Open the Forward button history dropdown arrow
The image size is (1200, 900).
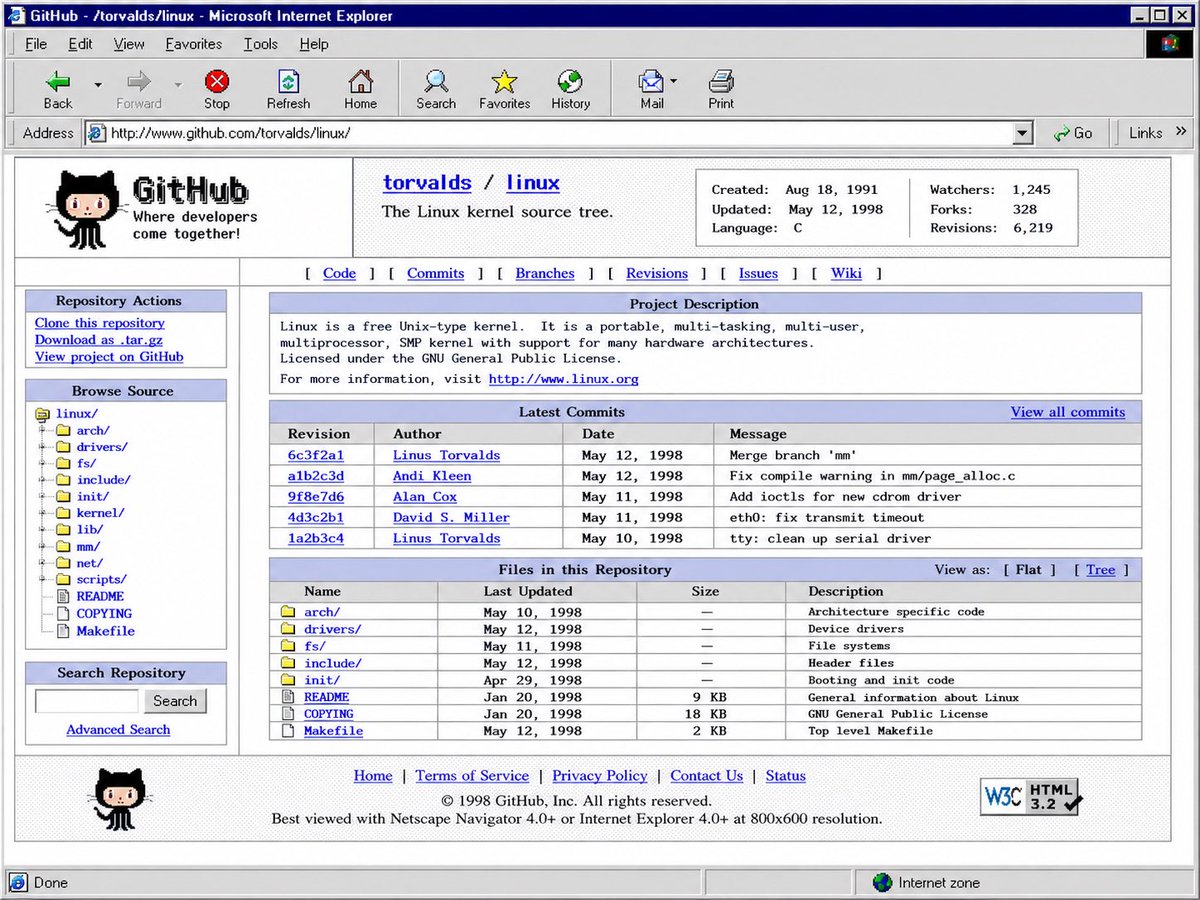click(178, 85)
